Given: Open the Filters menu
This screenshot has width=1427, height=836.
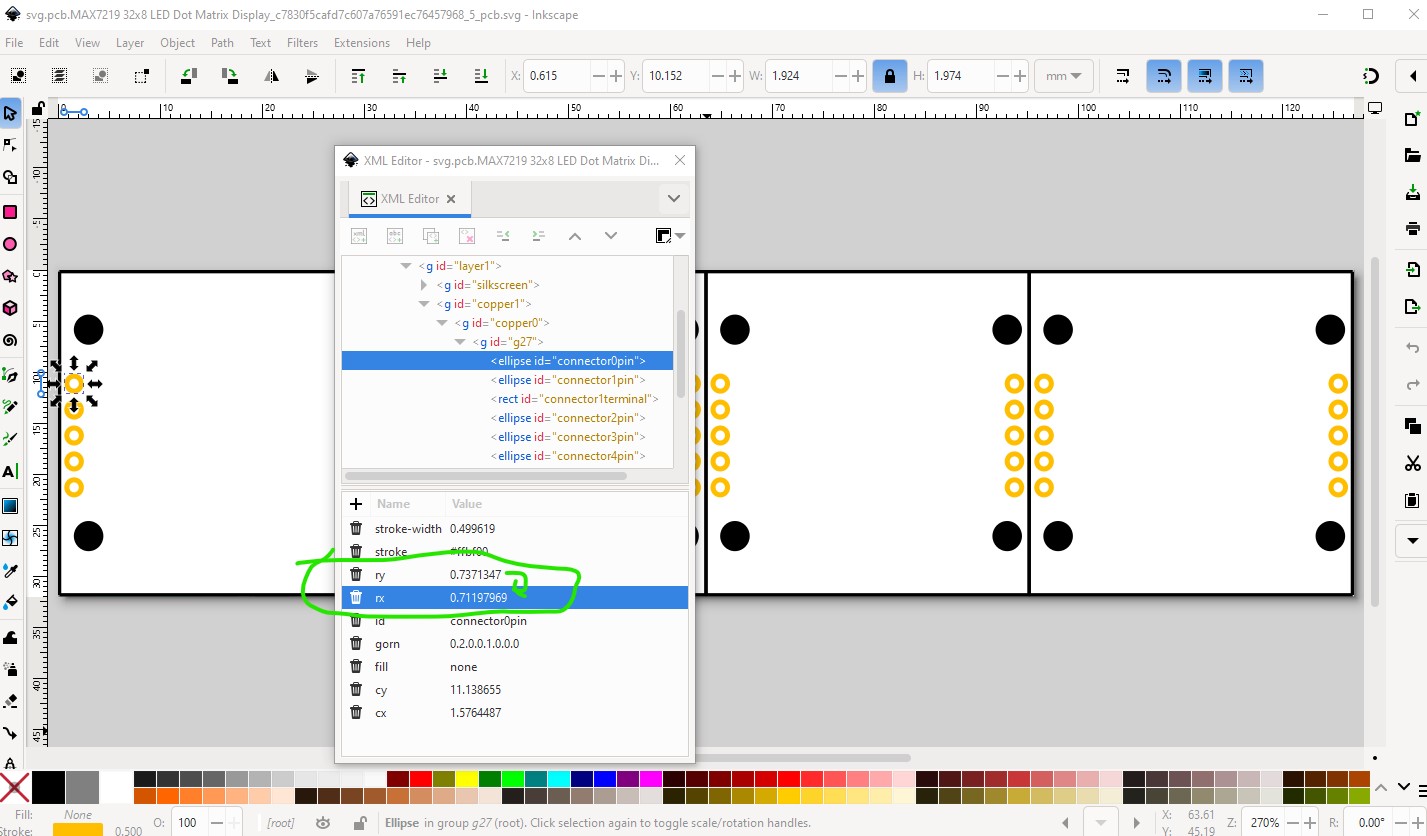Looking at the screenshot, I should coord(302,43).
